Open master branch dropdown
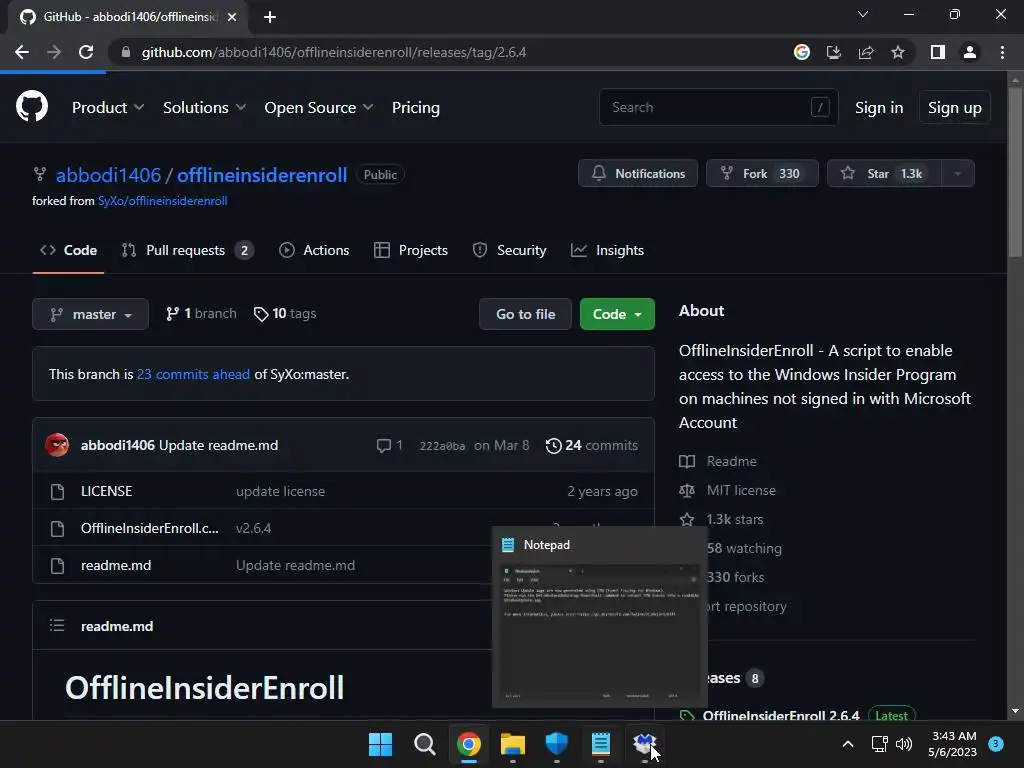The width and height of the screenshot is (1024, 768). click(x=91, y=314)
